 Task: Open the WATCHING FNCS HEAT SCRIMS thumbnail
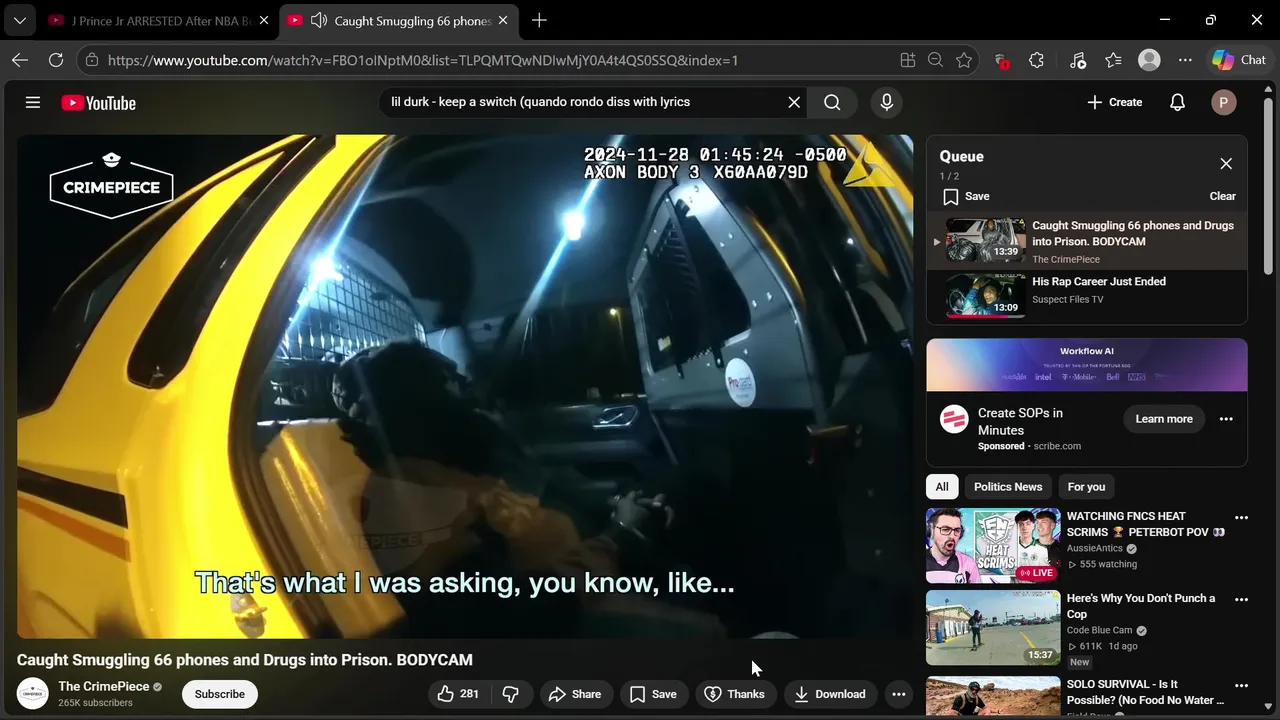pyautogui.click(x=993, y=546)
